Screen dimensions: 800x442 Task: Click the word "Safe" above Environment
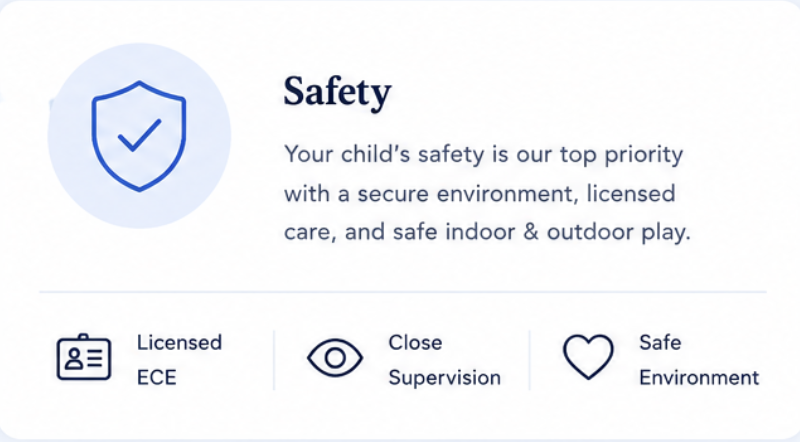(x=660, y=342)
